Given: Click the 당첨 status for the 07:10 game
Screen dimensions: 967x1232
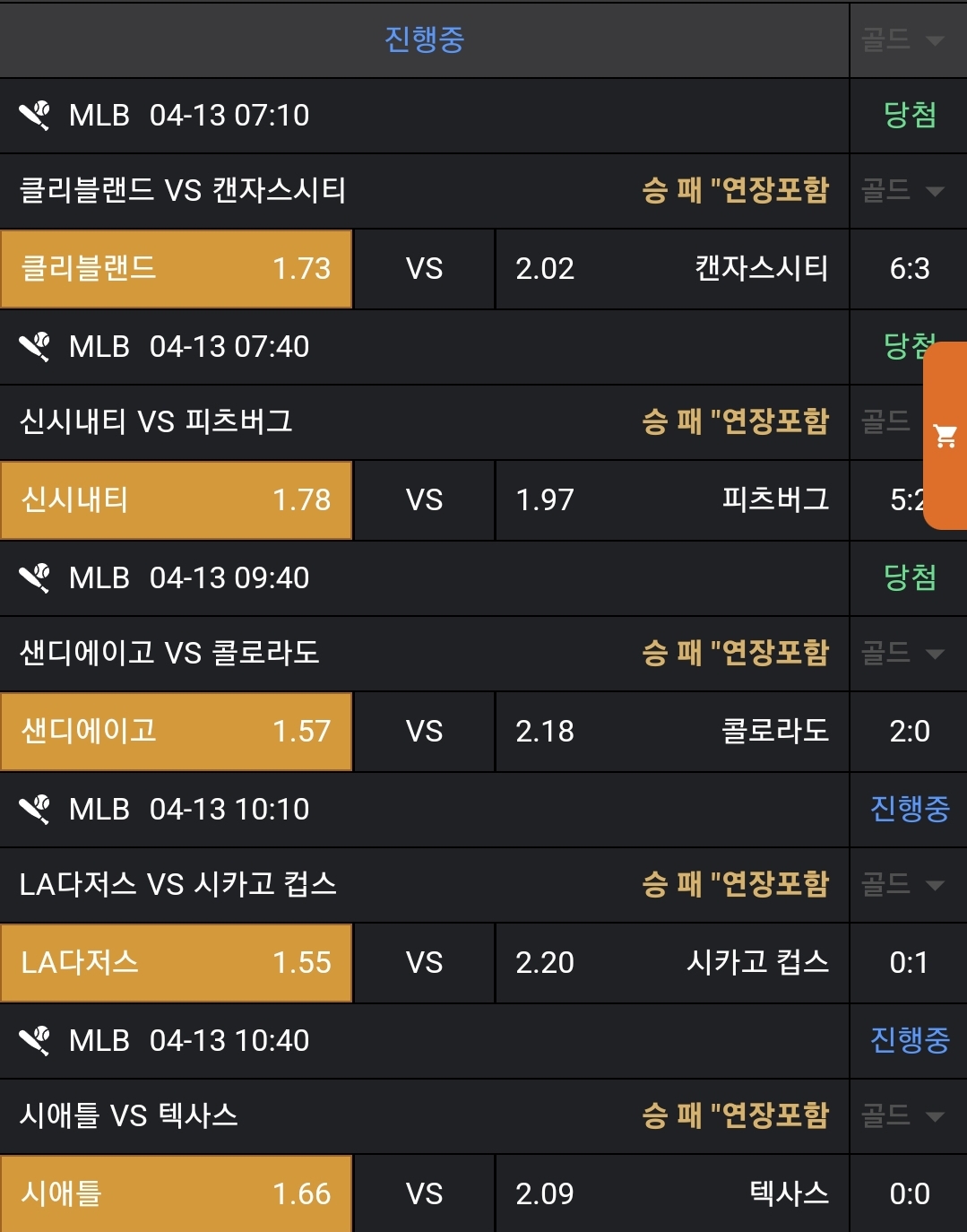Looking at the screenshot, I should coord(909,116).
